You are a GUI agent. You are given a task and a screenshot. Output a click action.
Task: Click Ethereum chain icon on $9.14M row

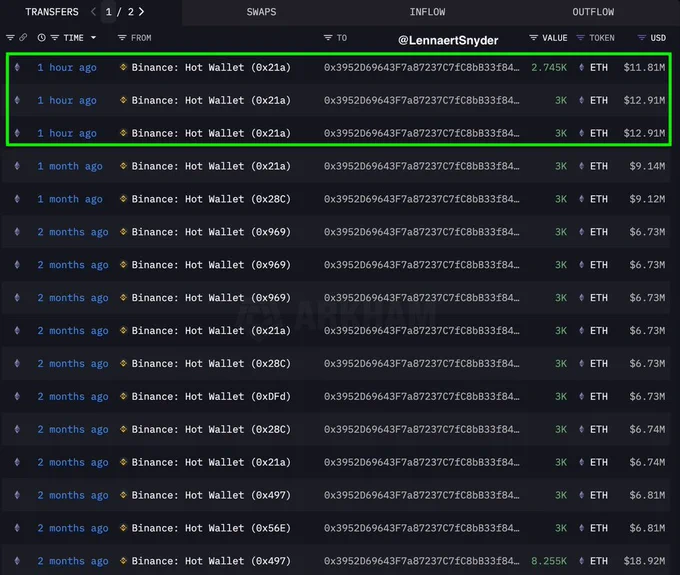tap(17, 166)
